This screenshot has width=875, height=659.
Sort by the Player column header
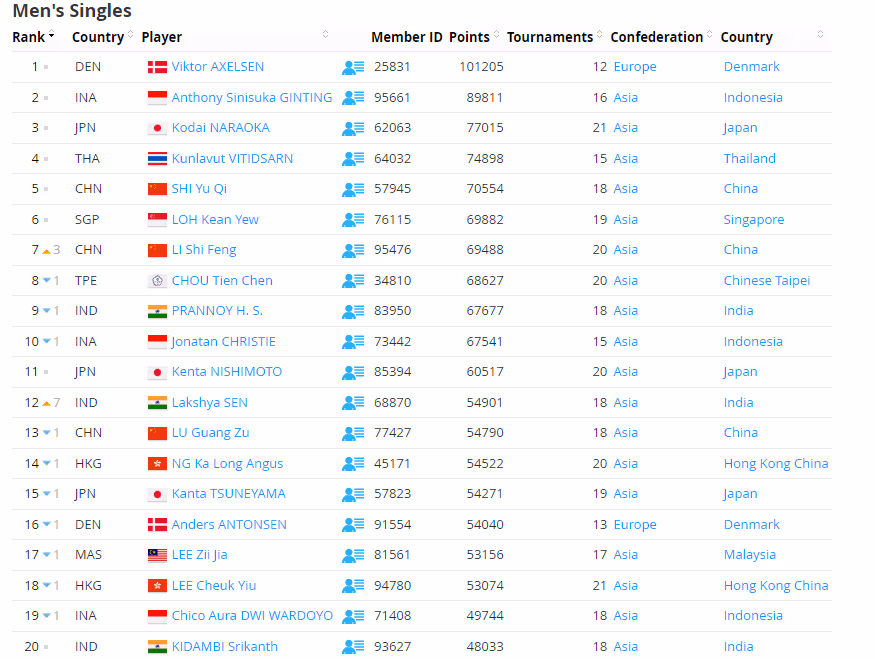tap(162, 37)
